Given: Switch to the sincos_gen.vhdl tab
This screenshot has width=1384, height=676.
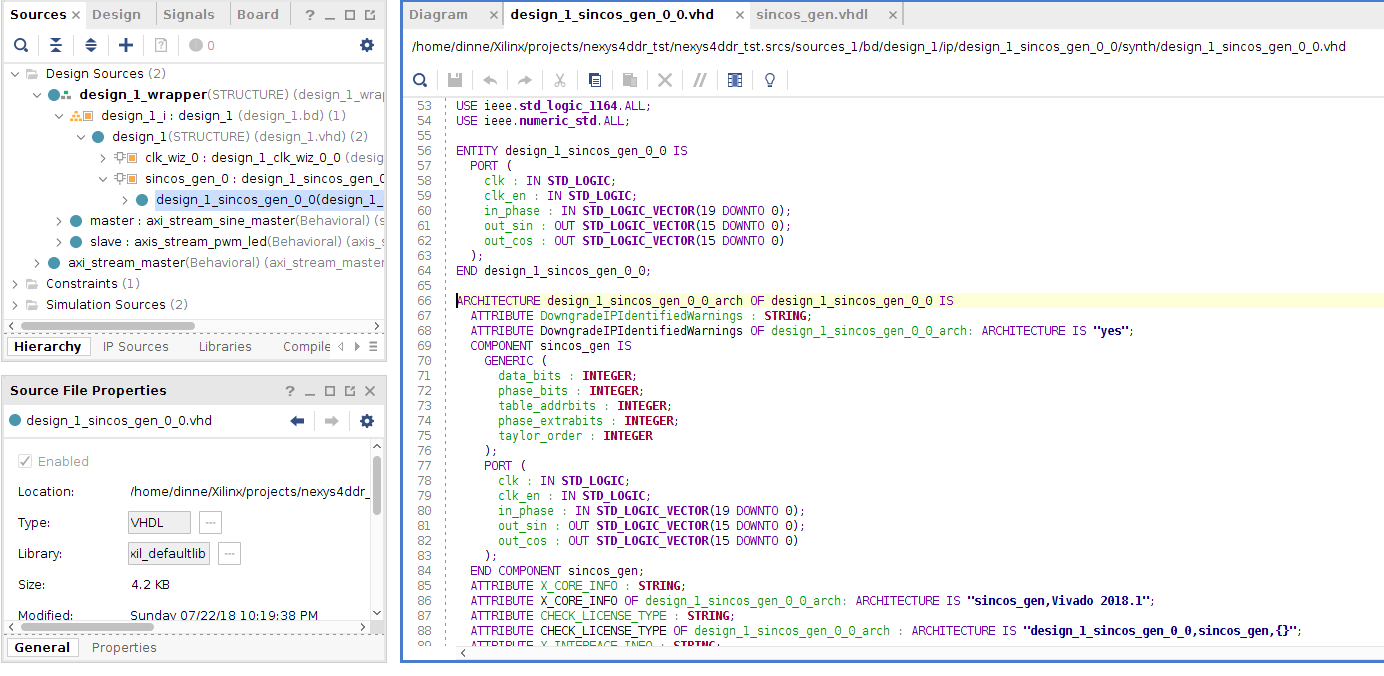Looking at the screenshot, I should 812,14.
